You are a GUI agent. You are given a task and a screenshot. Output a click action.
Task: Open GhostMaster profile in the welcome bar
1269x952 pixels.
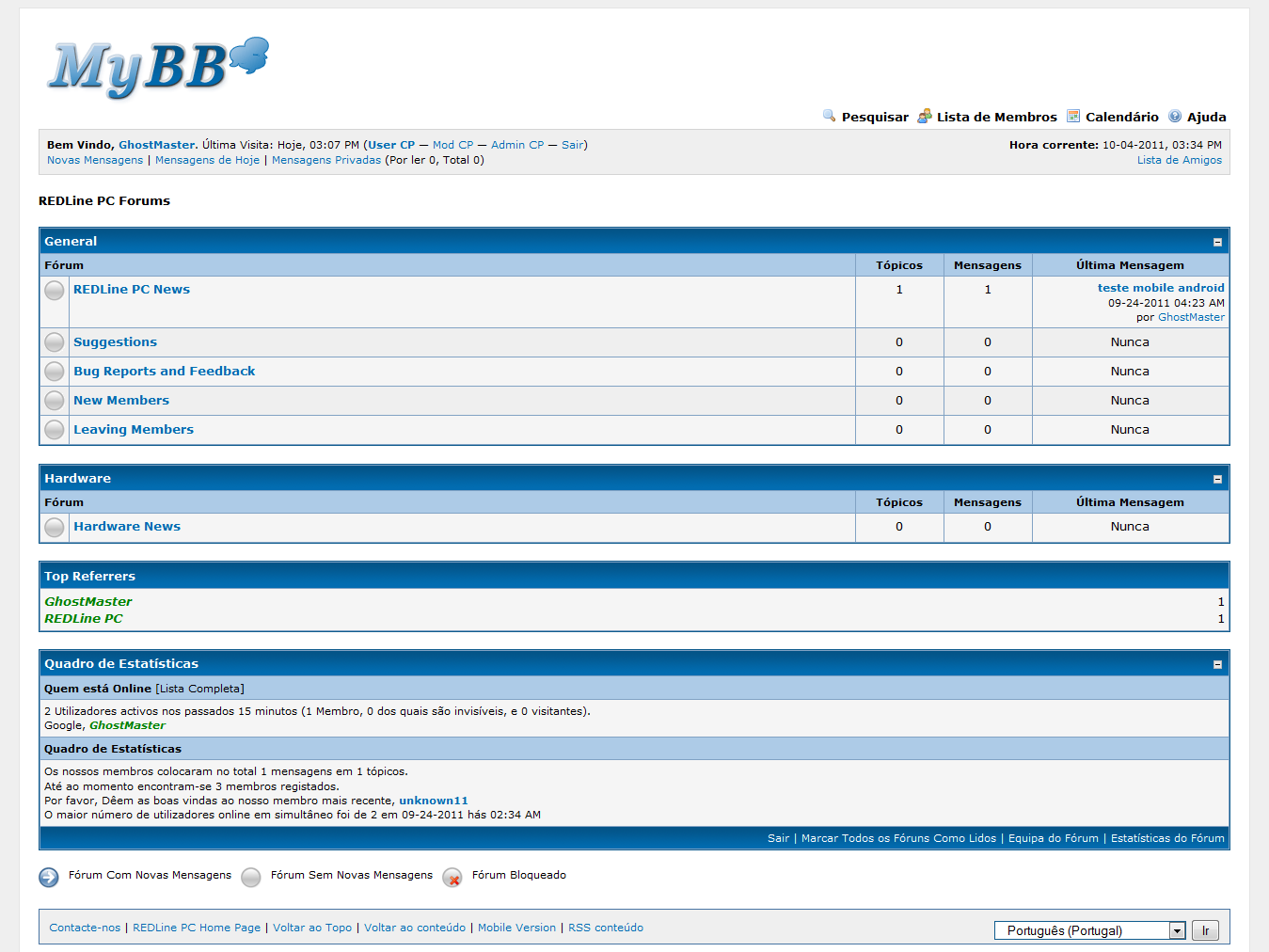point(157,145)
